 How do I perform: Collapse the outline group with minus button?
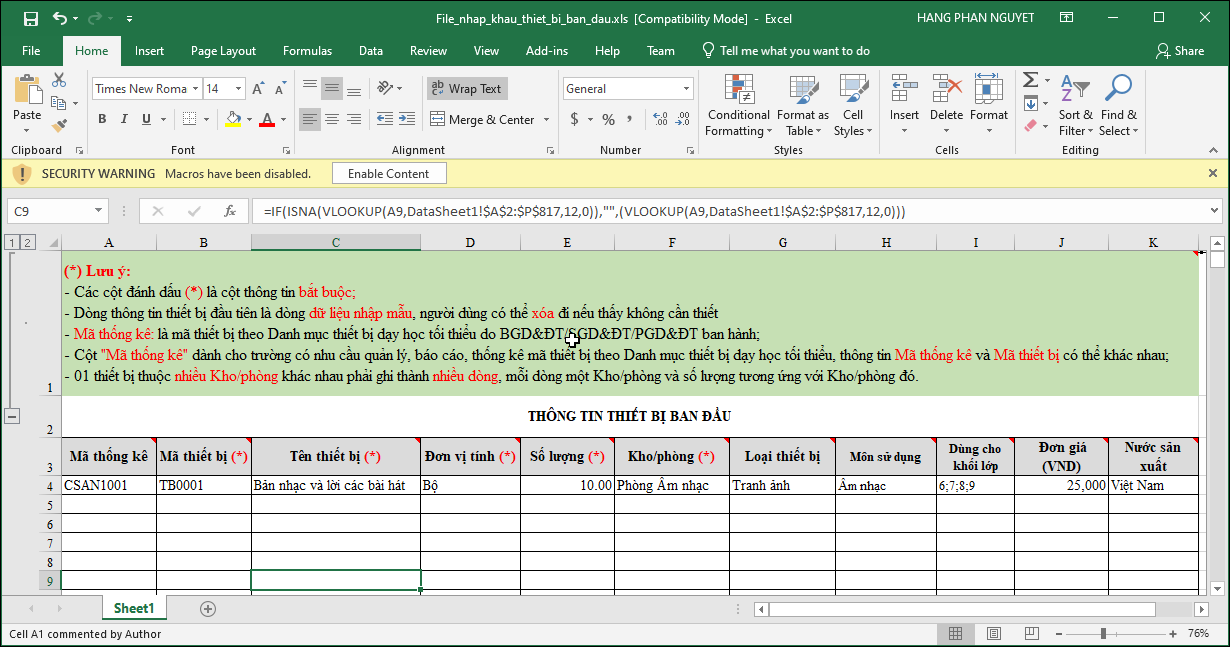[x=13, y=416]
